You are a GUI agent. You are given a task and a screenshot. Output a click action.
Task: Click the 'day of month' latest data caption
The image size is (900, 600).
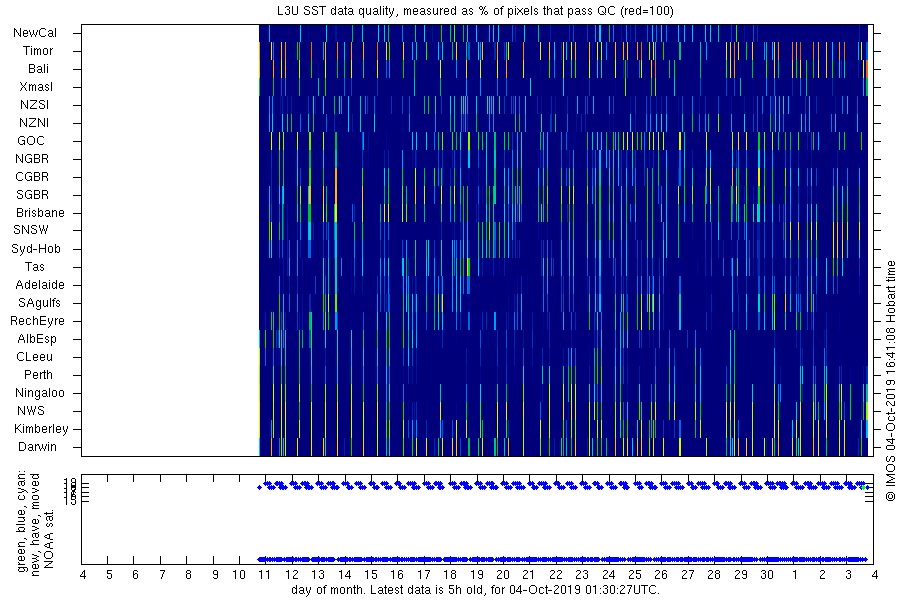click(x=476, y=590)
